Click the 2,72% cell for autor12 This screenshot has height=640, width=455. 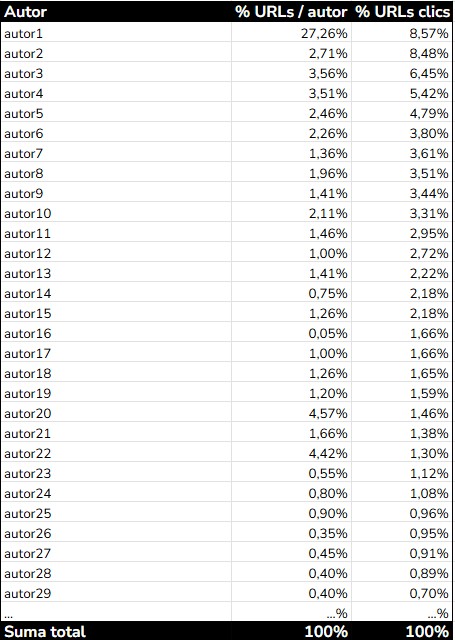[429, 253]
